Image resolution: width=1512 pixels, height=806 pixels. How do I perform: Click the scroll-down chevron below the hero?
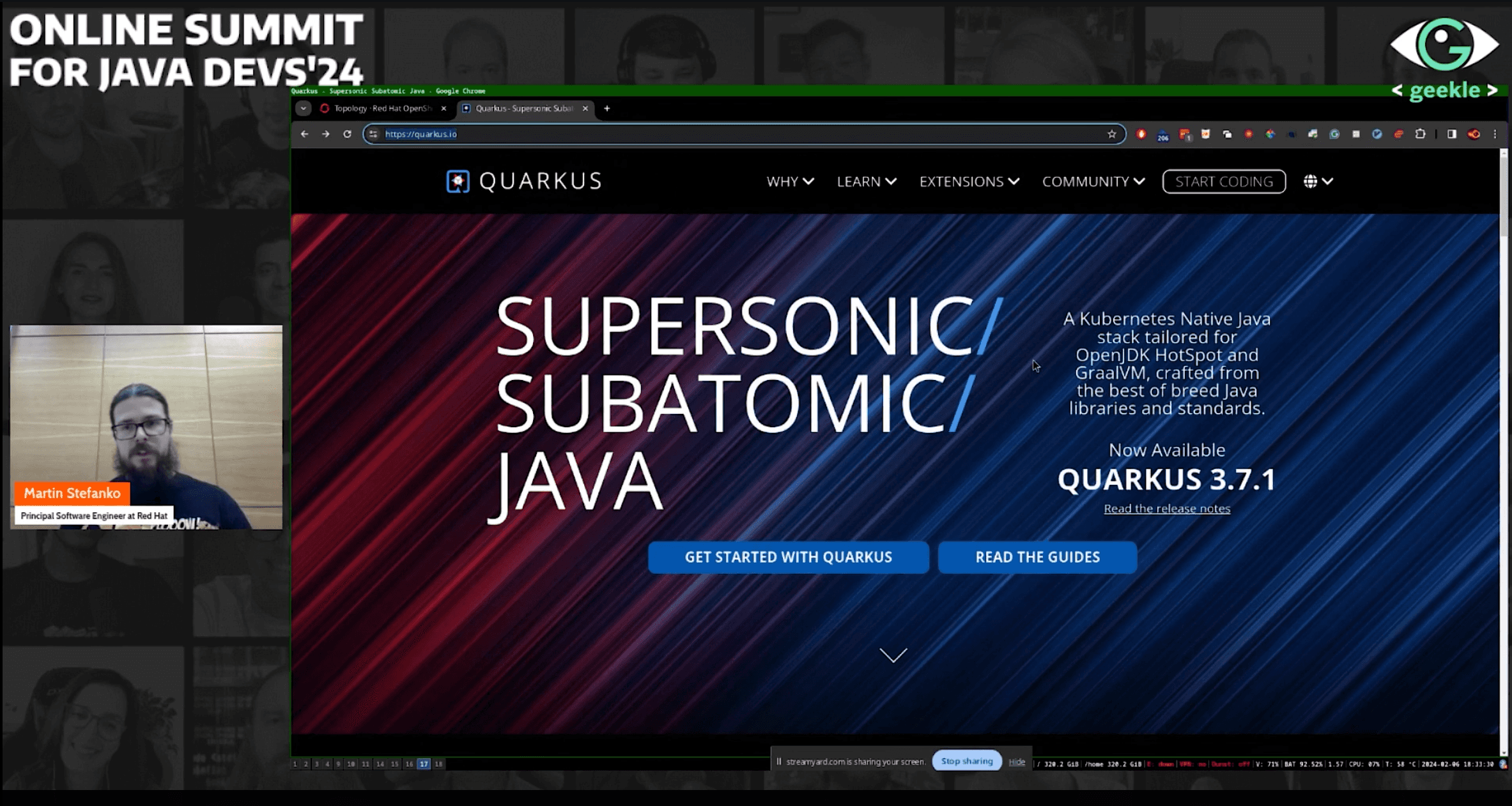893,655
